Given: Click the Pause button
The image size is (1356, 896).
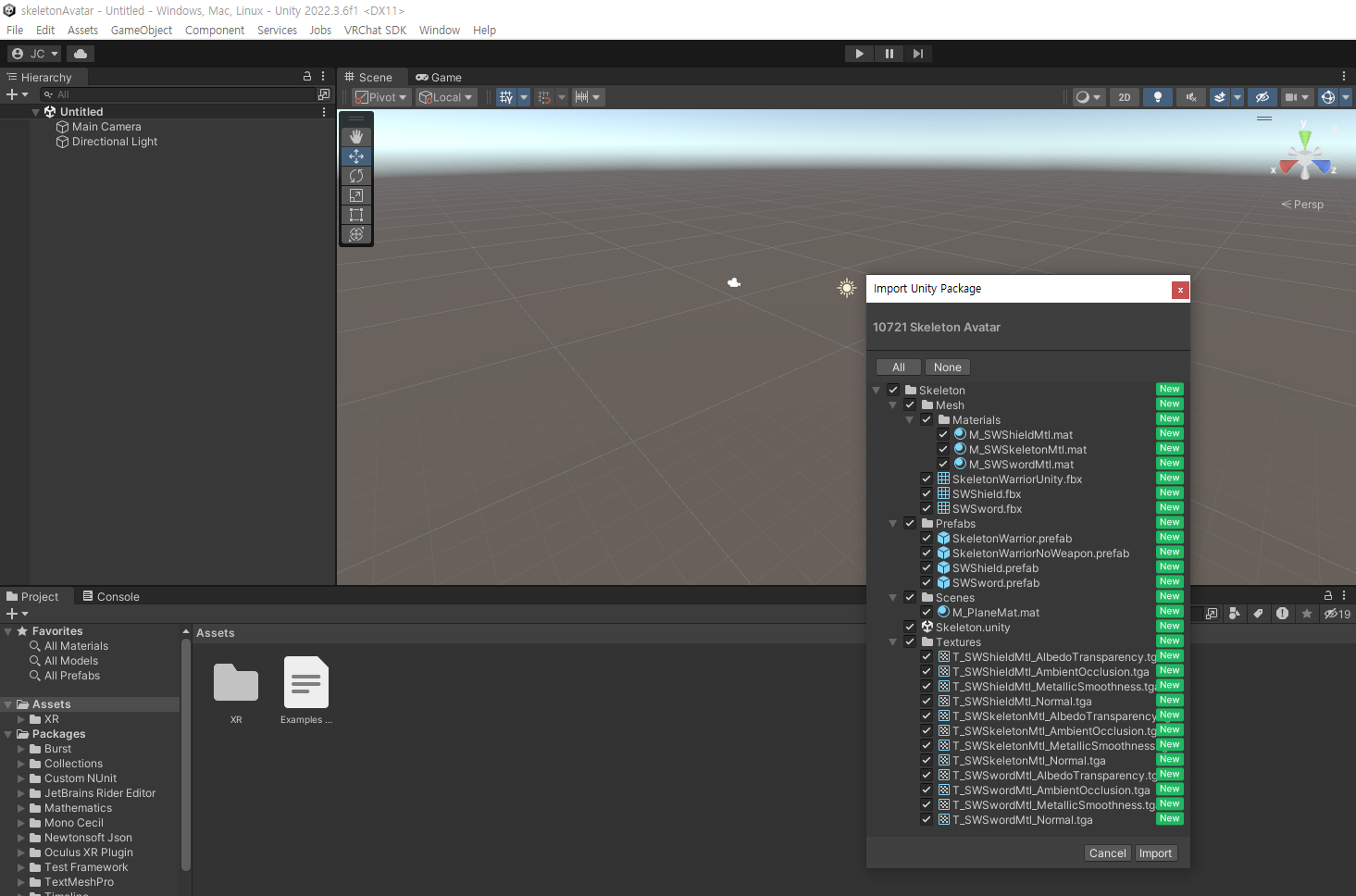Looking at the screenshot, I should point(889,54).
